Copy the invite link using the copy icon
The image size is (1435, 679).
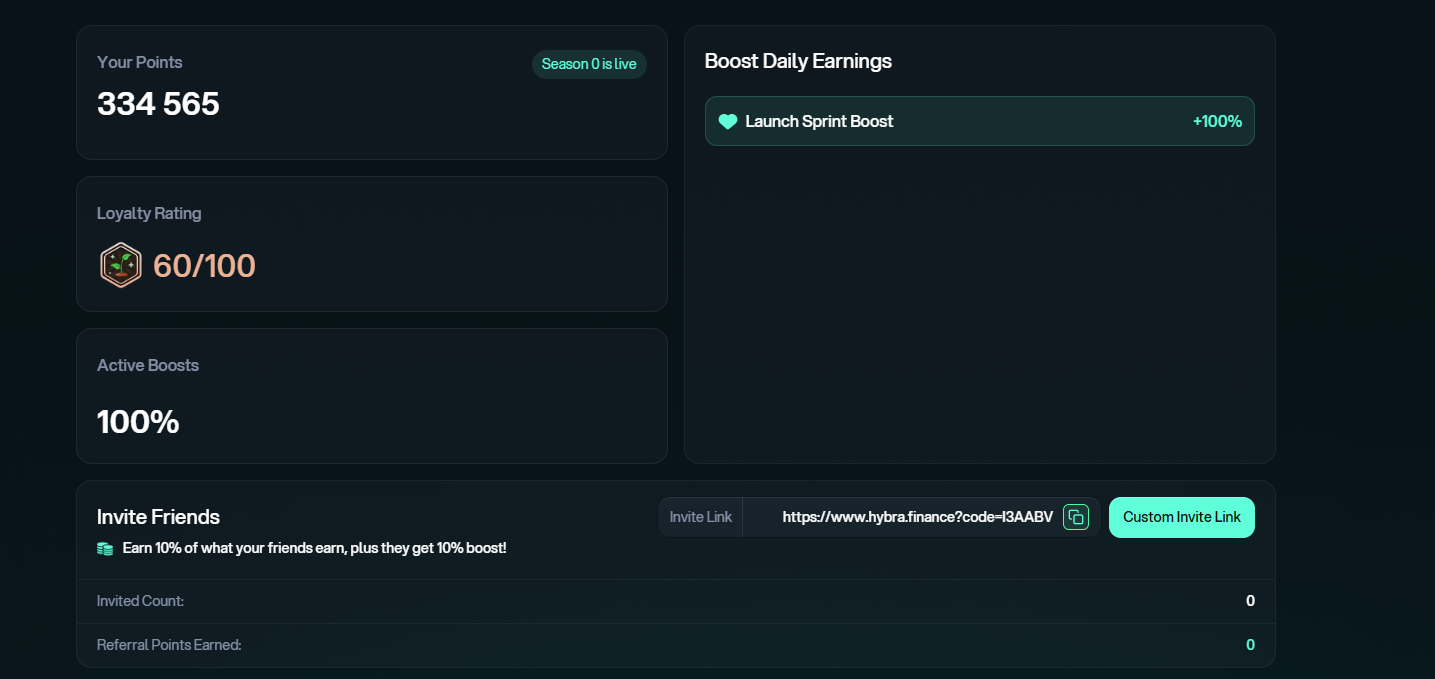(x=1076, y=517)
